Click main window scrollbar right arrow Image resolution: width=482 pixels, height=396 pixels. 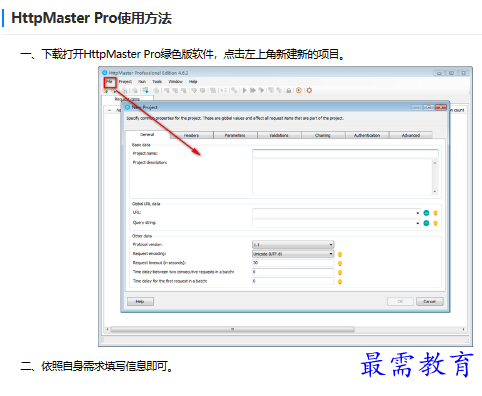tap(463, 329)
